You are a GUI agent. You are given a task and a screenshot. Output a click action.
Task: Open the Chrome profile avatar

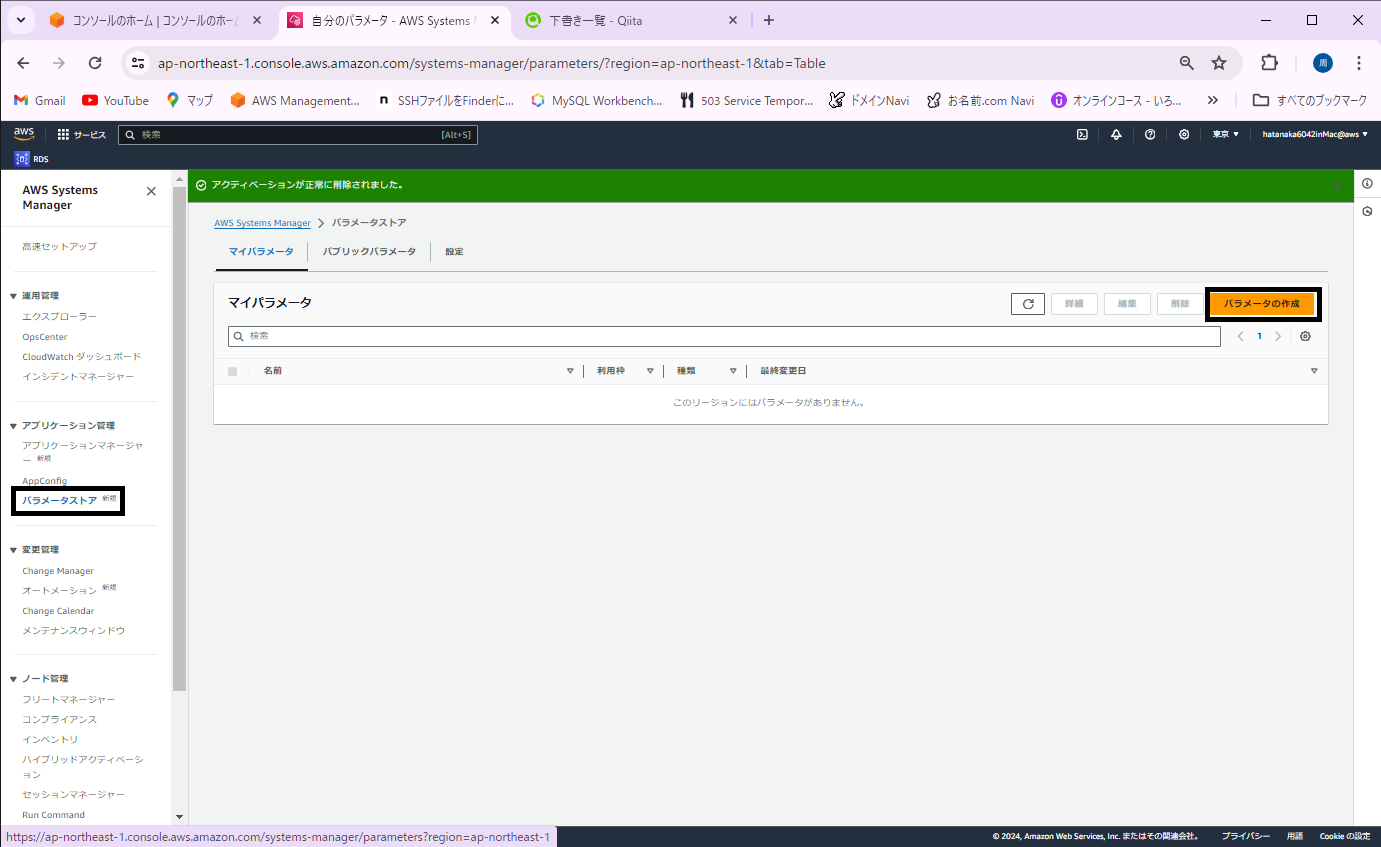(x=1323, y=63)
